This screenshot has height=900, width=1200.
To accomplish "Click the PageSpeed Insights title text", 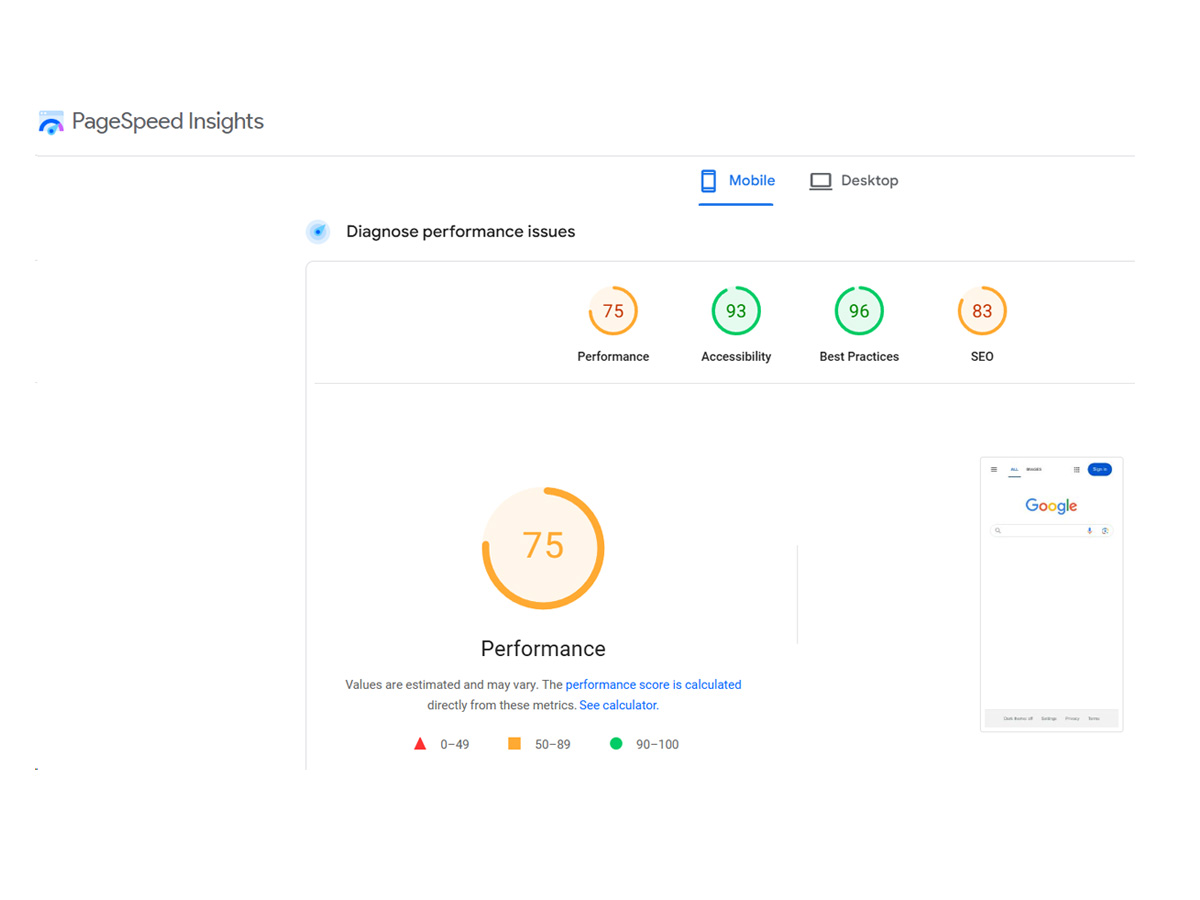I will pyautogui.click(x=168, y=121).
